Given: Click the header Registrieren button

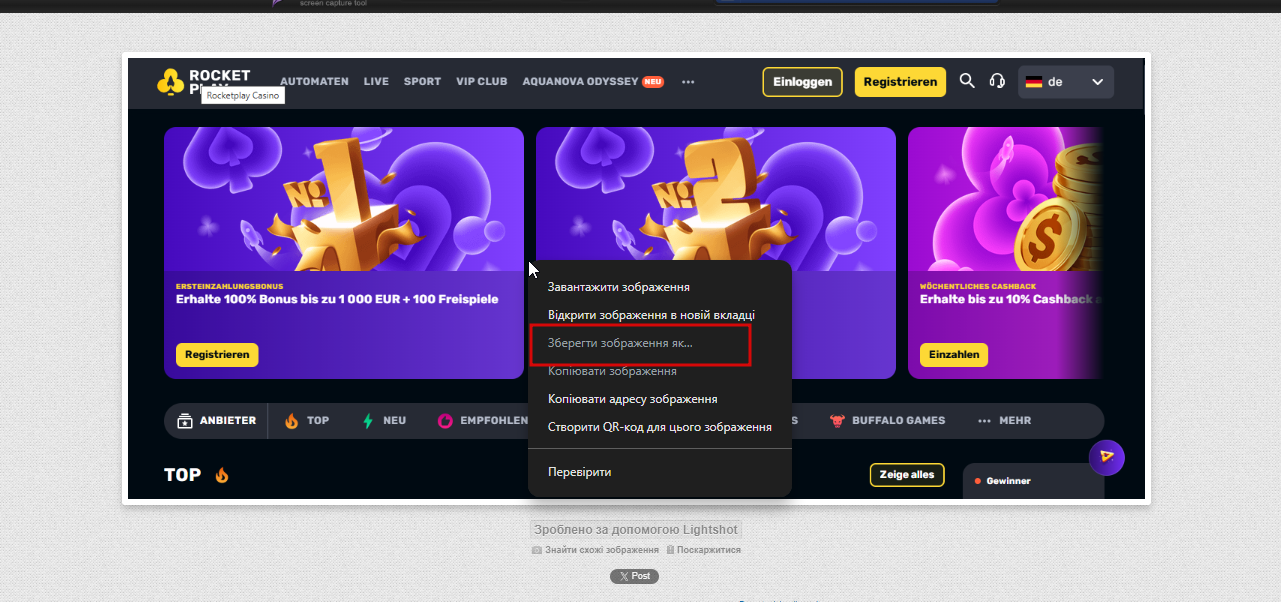Looking at the screenshot, I should [x=900, y=82].
